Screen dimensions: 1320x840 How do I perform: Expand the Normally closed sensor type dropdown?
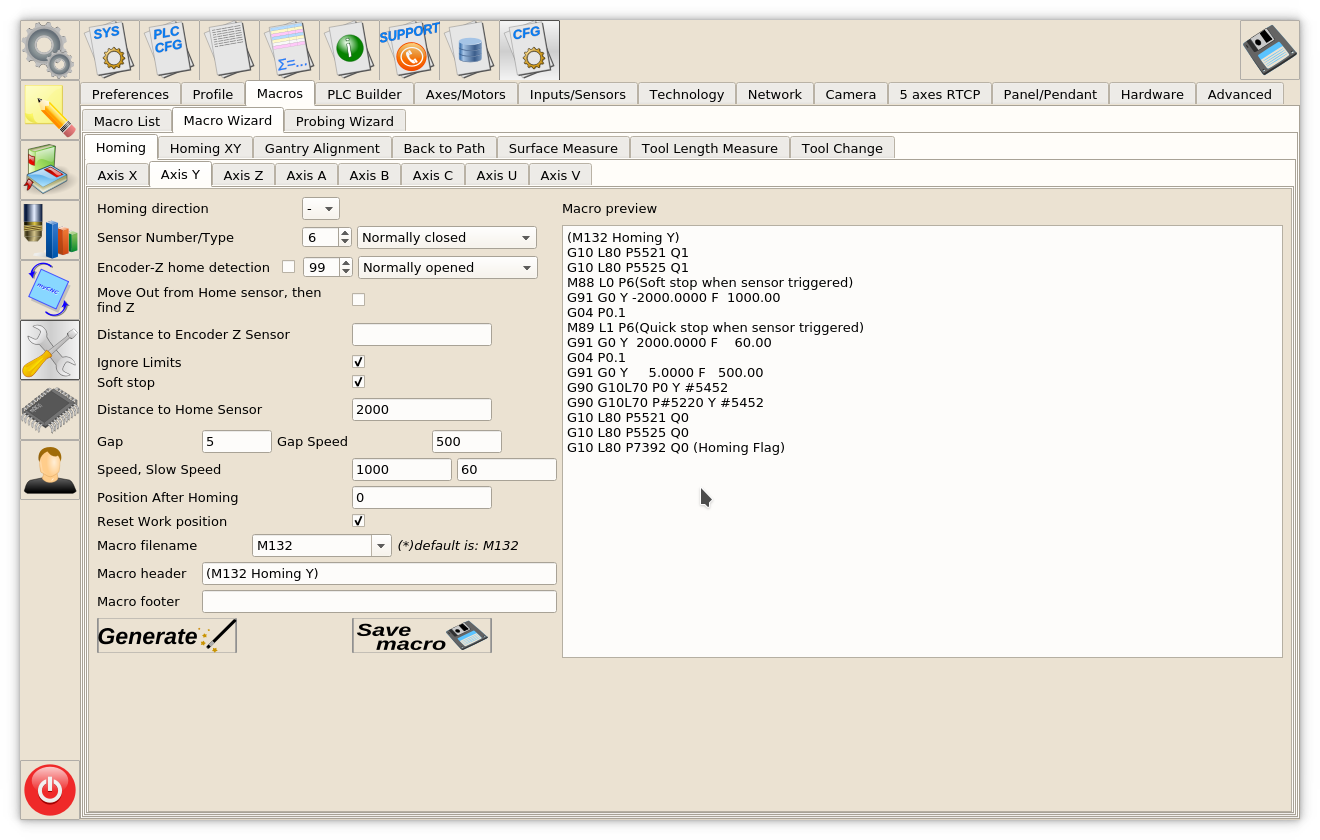[446, 238]
